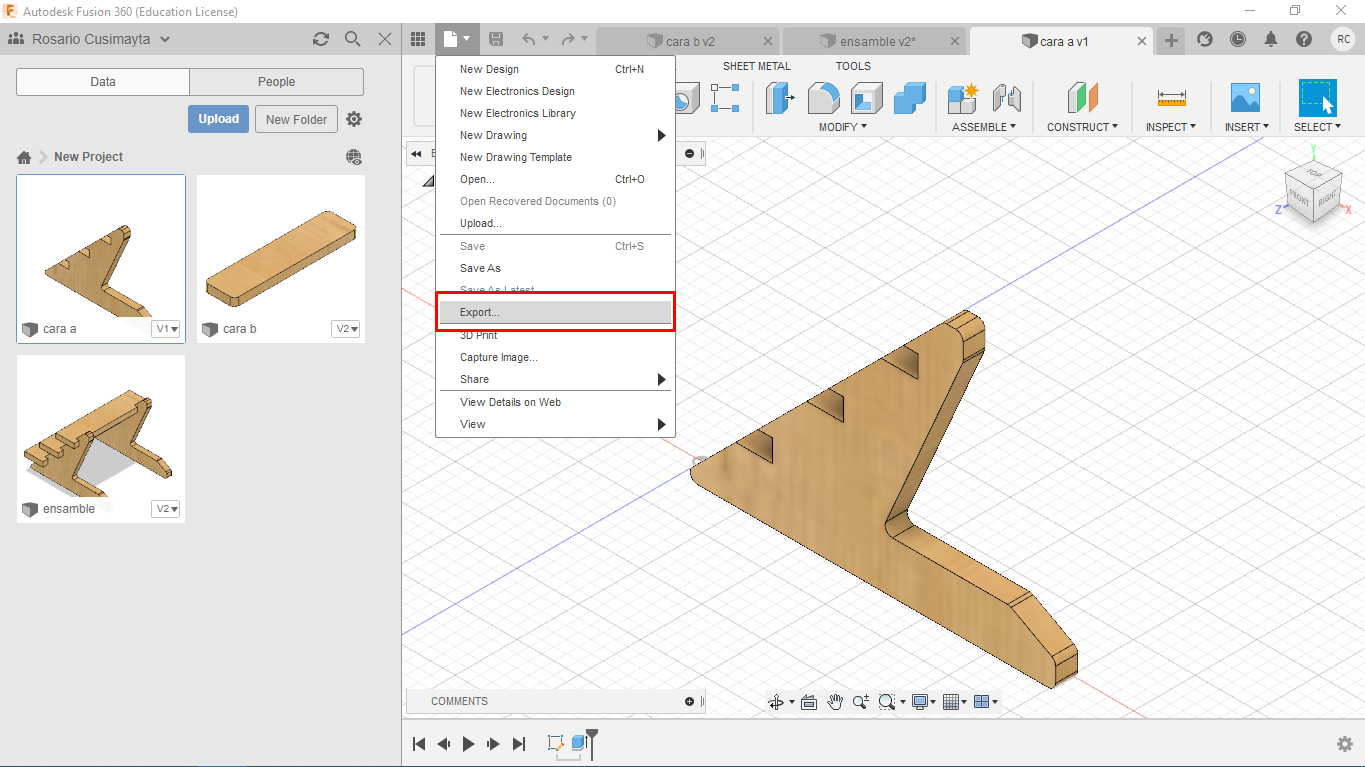The image size is (1365, 767).
Task: Select the Orbit navigation tool
Action: 776,702
